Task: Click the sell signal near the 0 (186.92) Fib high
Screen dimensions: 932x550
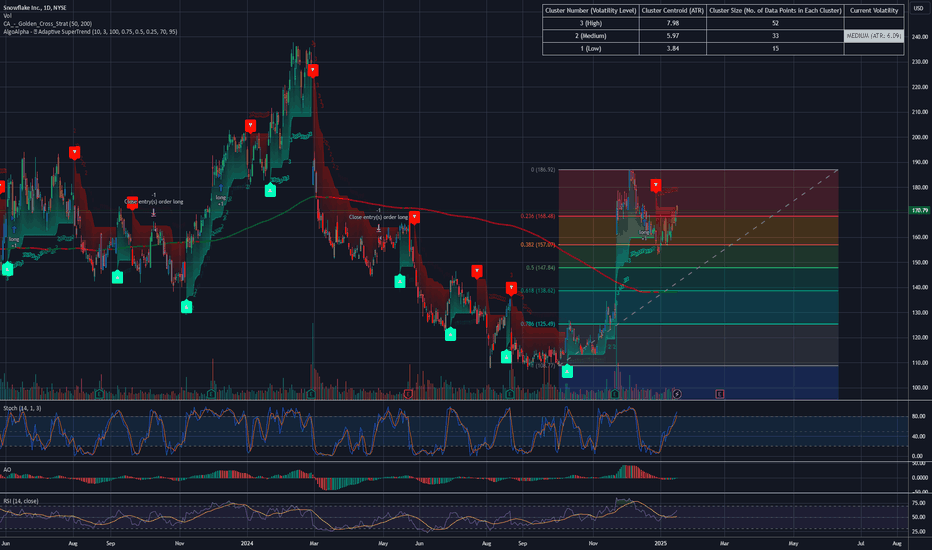Action: pyautogui.click(x=655, y=186)
